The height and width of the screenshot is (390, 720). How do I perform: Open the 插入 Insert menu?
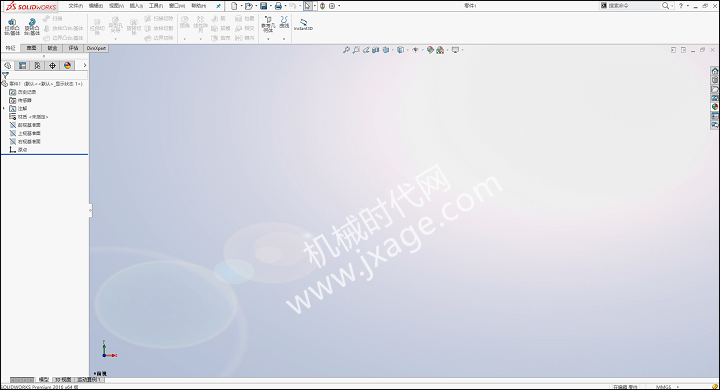tap(136, 6)
